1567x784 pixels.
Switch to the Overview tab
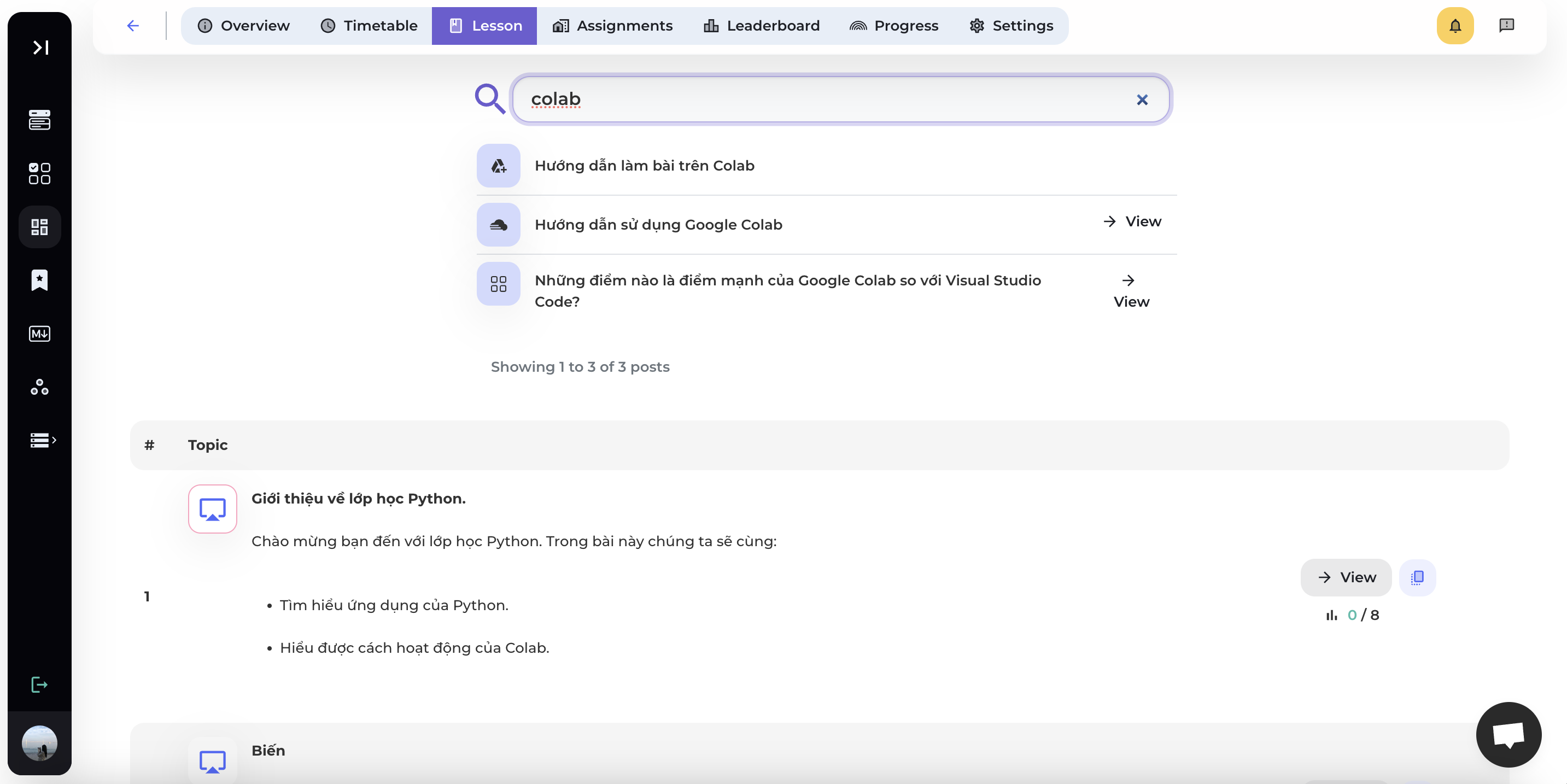243,26
